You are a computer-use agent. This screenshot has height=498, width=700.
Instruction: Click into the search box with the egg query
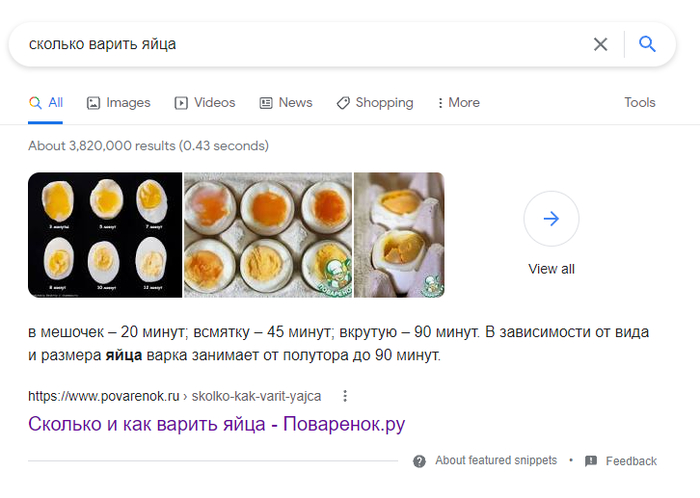click(x=300, y=44)
